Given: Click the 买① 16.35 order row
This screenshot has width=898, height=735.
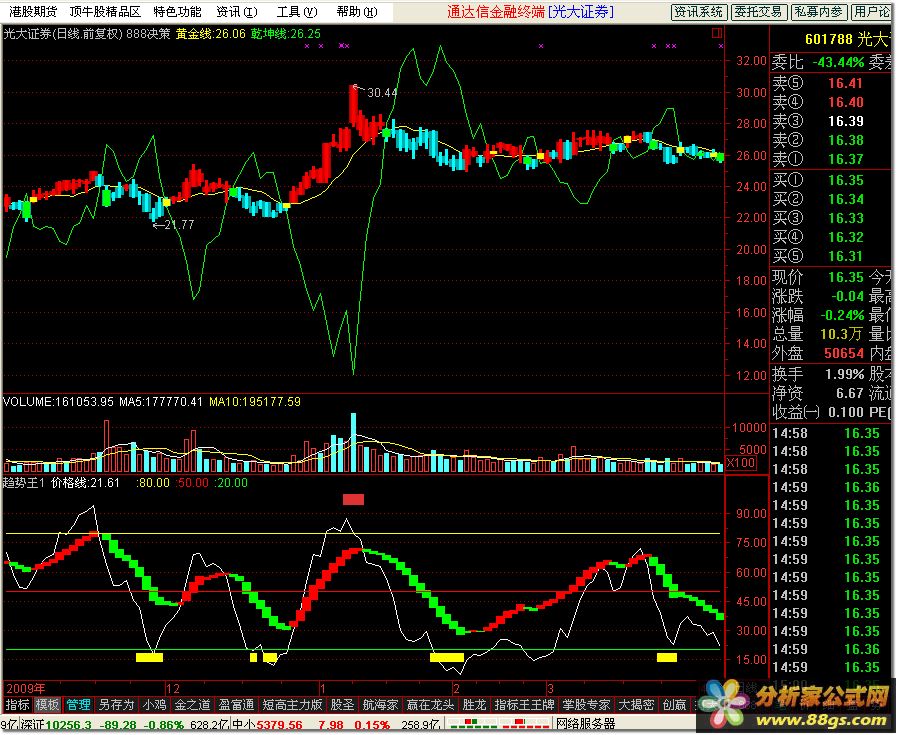Looking at the screenshot, I should (818, 180).
